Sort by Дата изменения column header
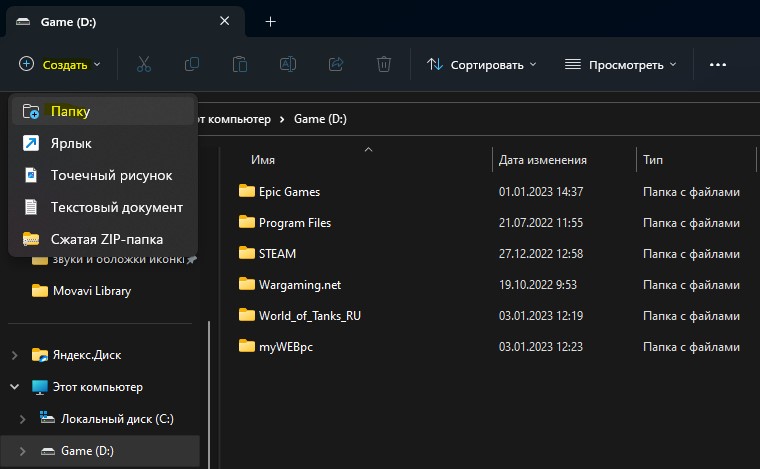Viewport: 760px width, 469px height. (542, 160)
